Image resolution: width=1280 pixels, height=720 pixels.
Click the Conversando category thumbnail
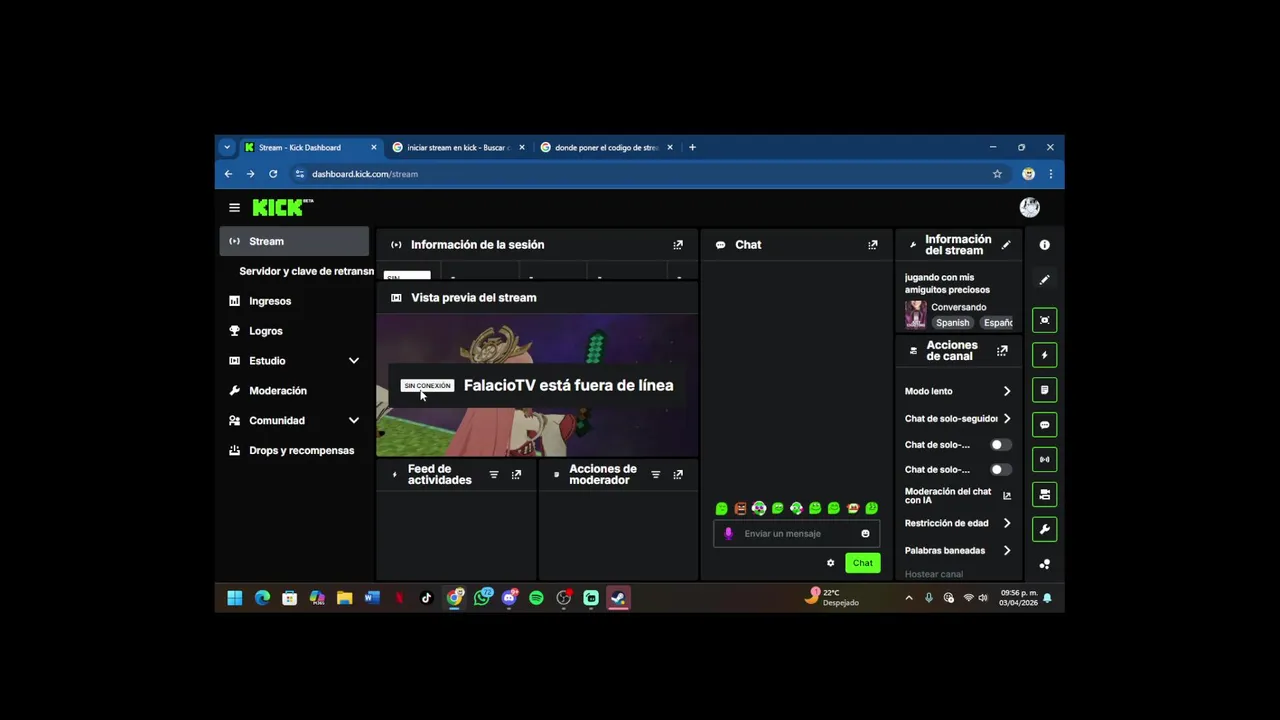915,315
